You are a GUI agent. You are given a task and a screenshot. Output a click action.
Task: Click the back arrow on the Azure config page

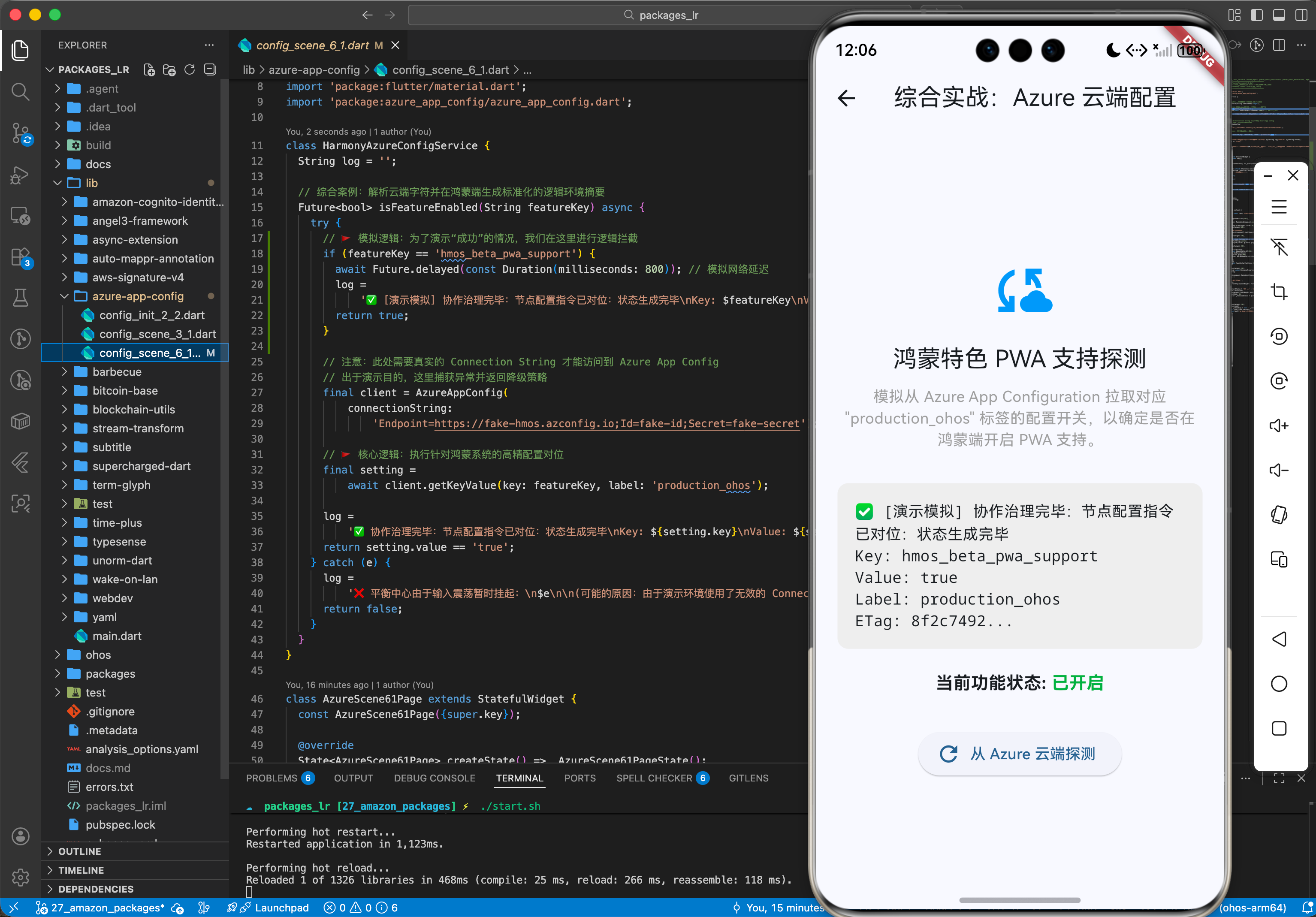point(847,98)
